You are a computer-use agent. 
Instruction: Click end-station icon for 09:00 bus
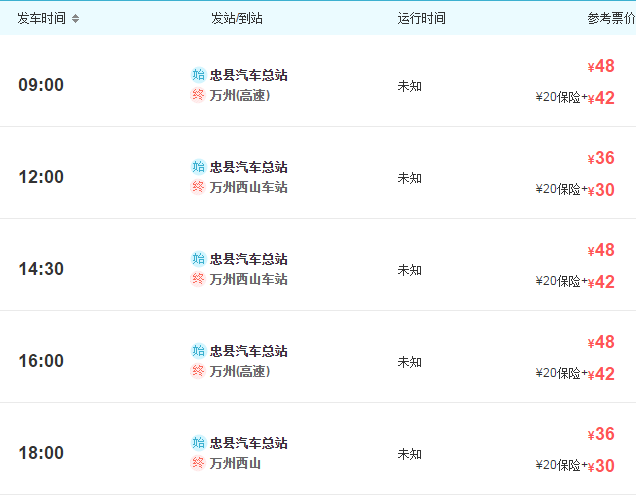[x=198, y=95]
